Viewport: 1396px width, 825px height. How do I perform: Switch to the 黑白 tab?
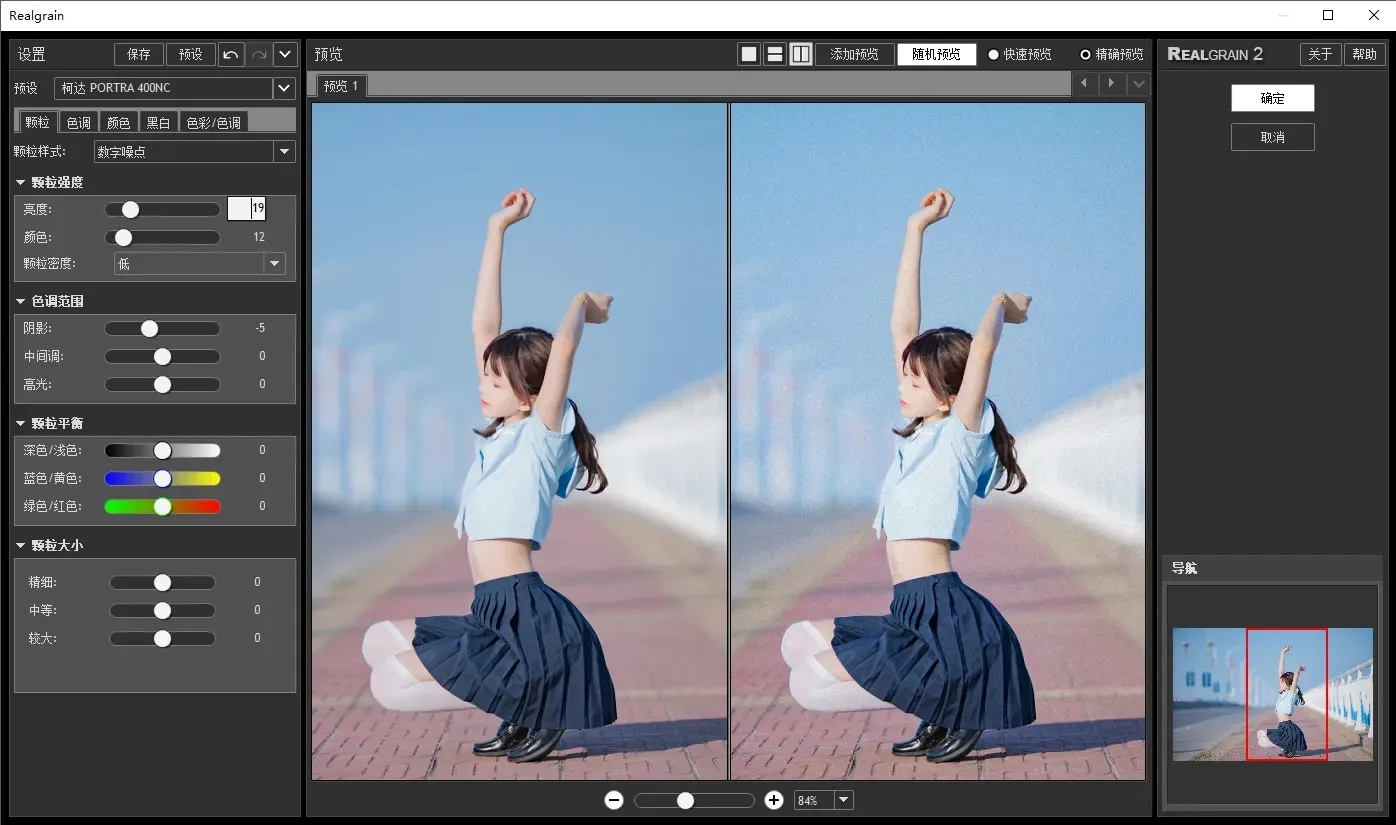(158, 122)
